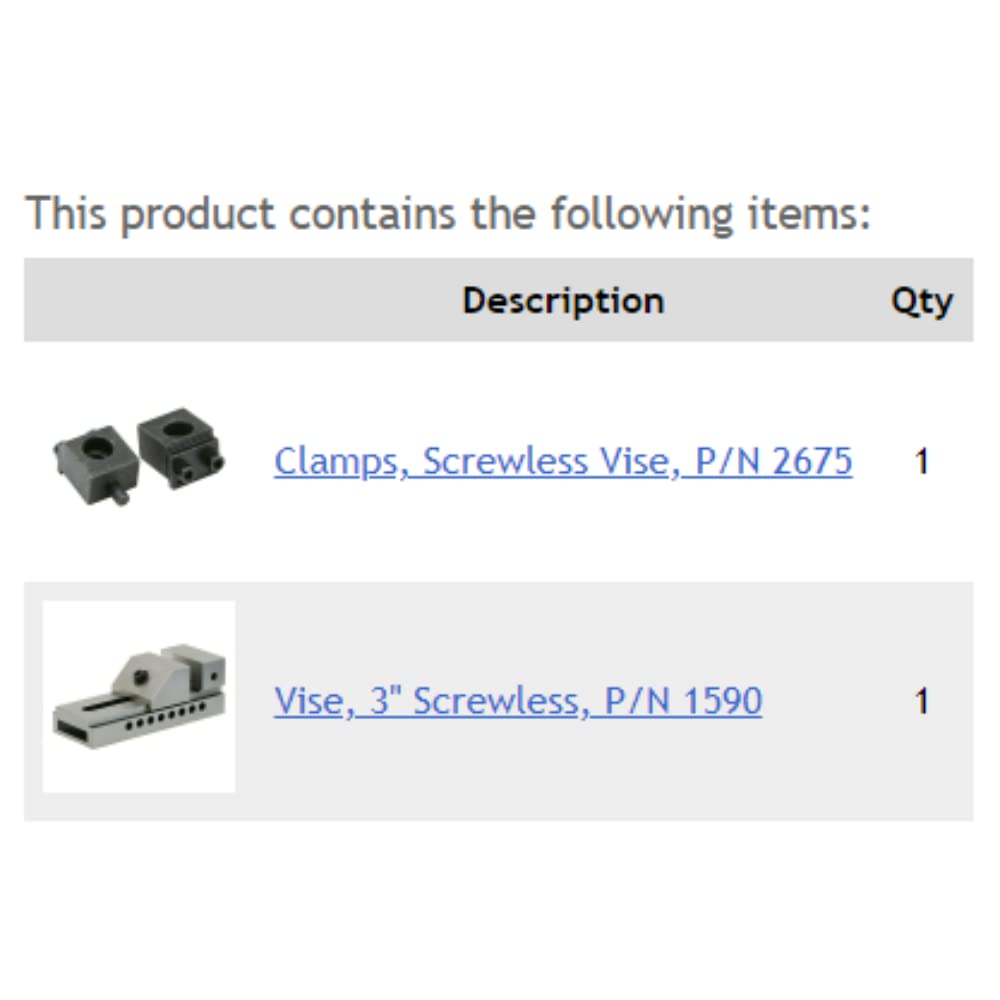Image resolution: width=1000 pixels, height=1000 pixels.
Task: Click the 3" screwless vise thumbnail image
Action: pos(140,695)
